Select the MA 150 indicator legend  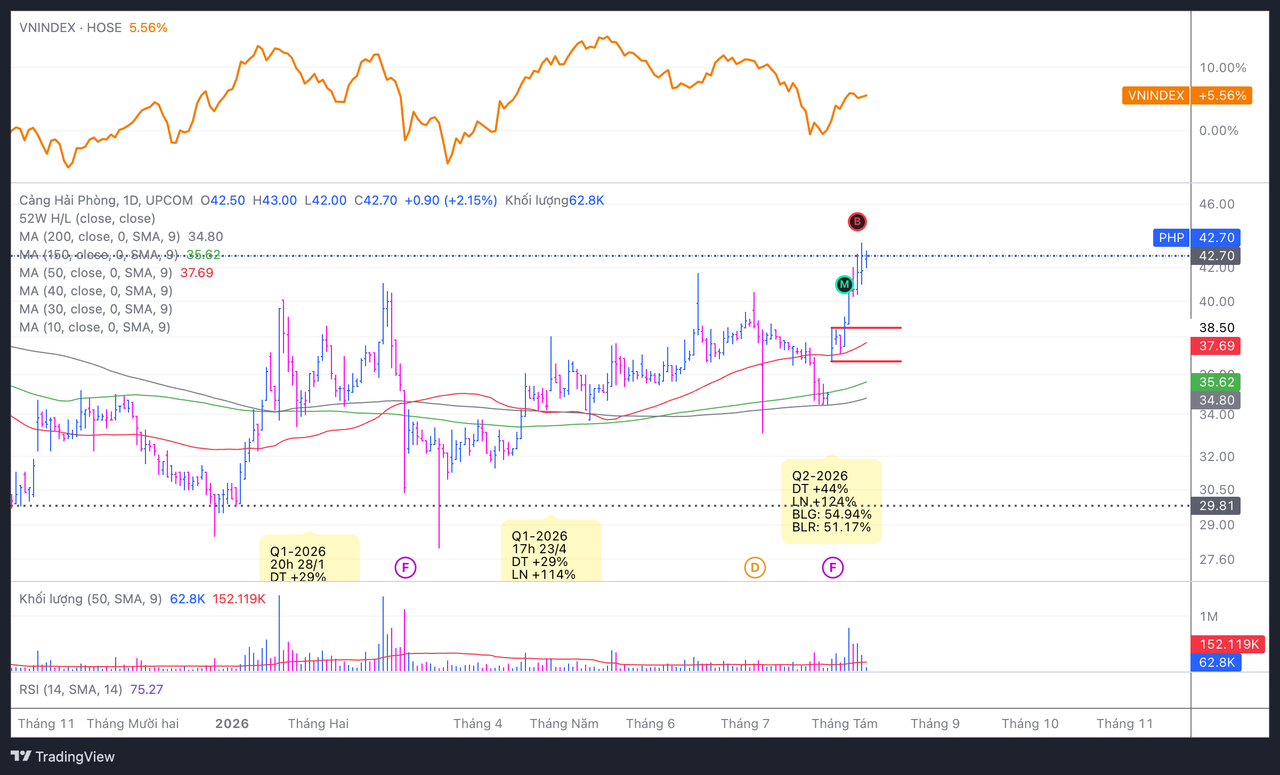(121, 255)
